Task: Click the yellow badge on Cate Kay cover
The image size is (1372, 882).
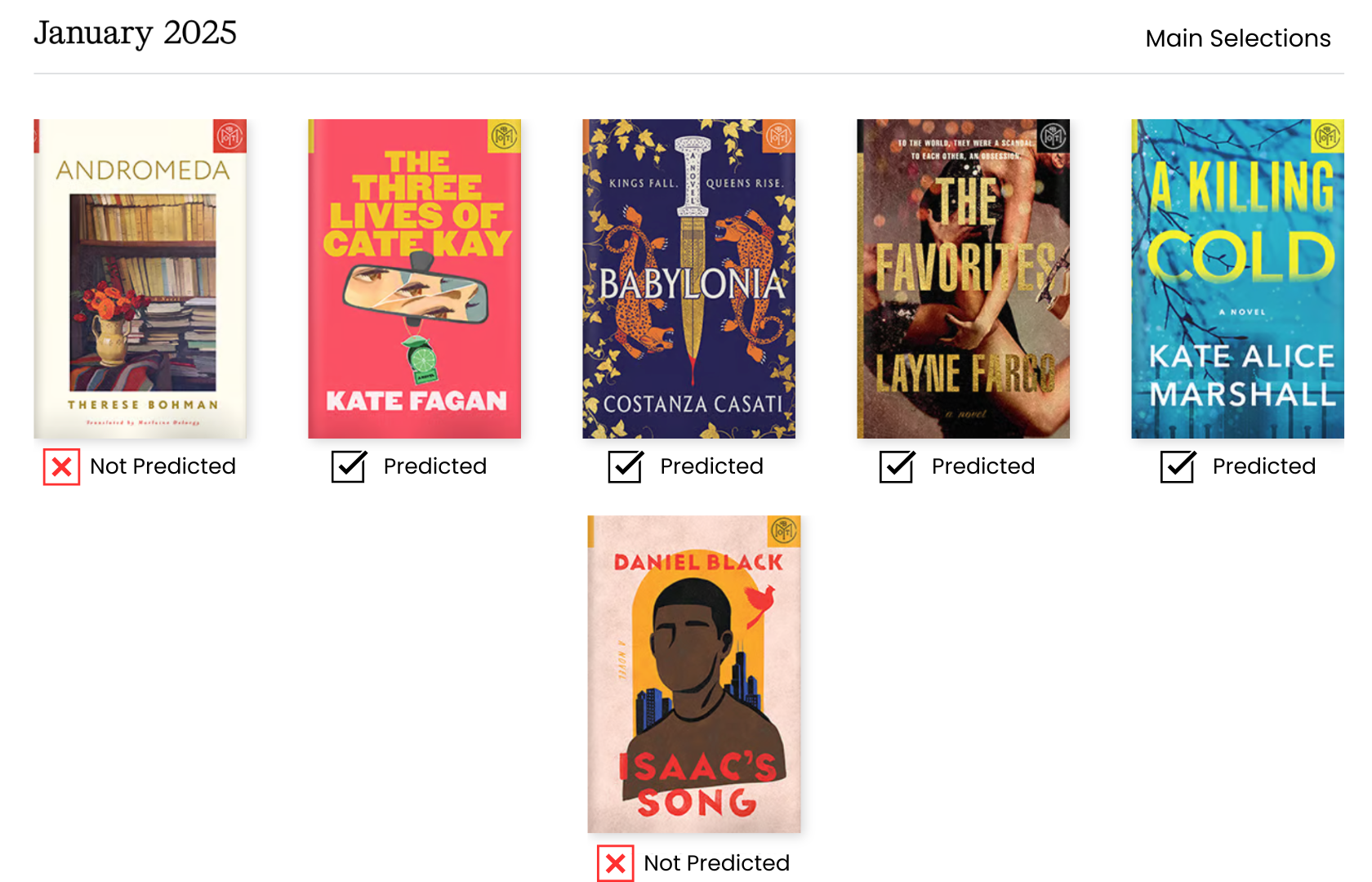Action: tap(504, 136)
